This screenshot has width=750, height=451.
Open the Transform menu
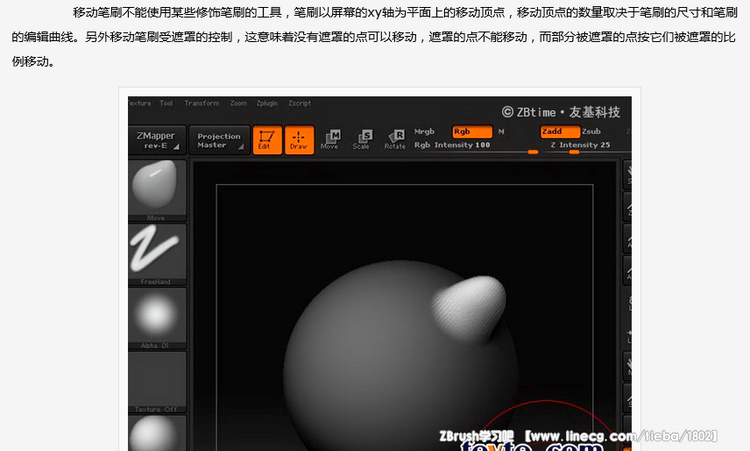coord(202,103)
